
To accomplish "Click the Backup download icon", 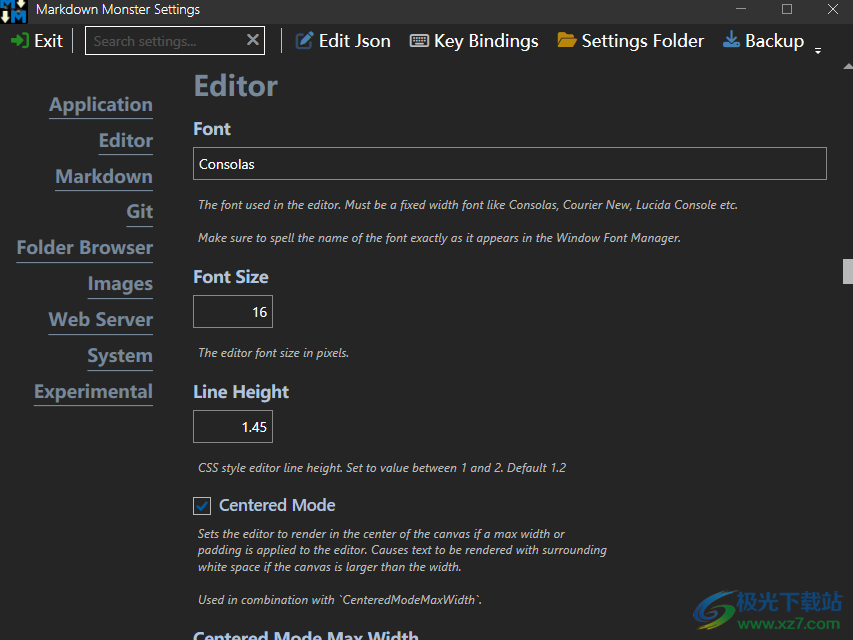I will (x=731, y=40).
